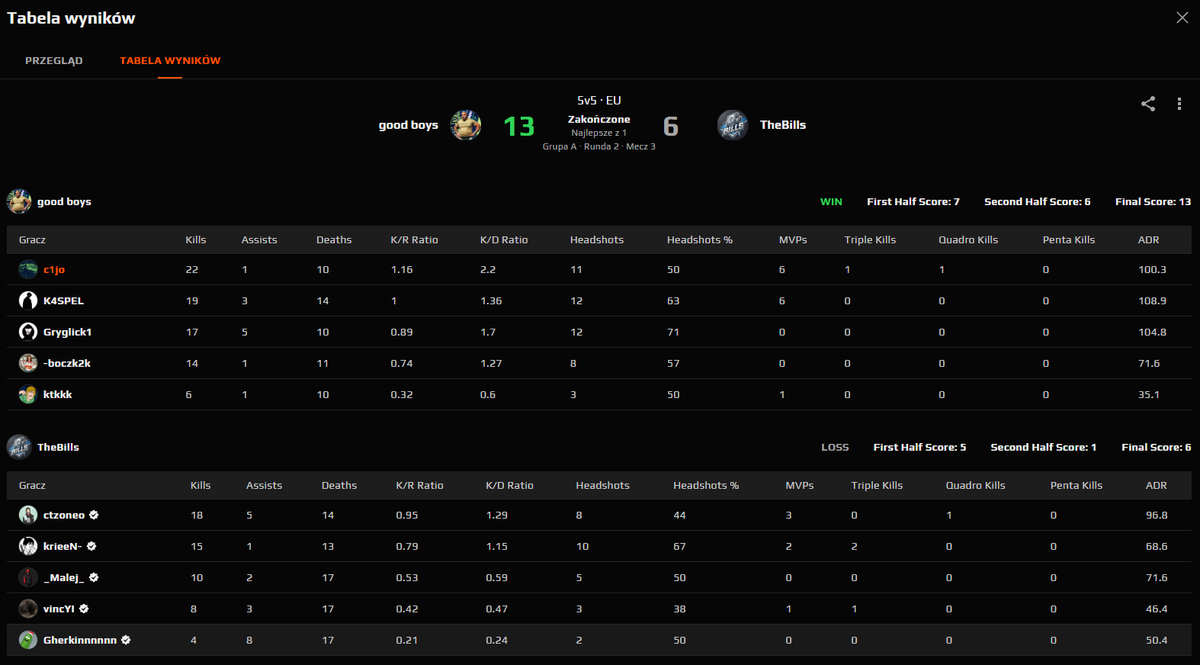Image resolution: width=1200 pixels, height=665 pixels.
Task: Click Zakończone match status text
Action: [x=599, y=119]
